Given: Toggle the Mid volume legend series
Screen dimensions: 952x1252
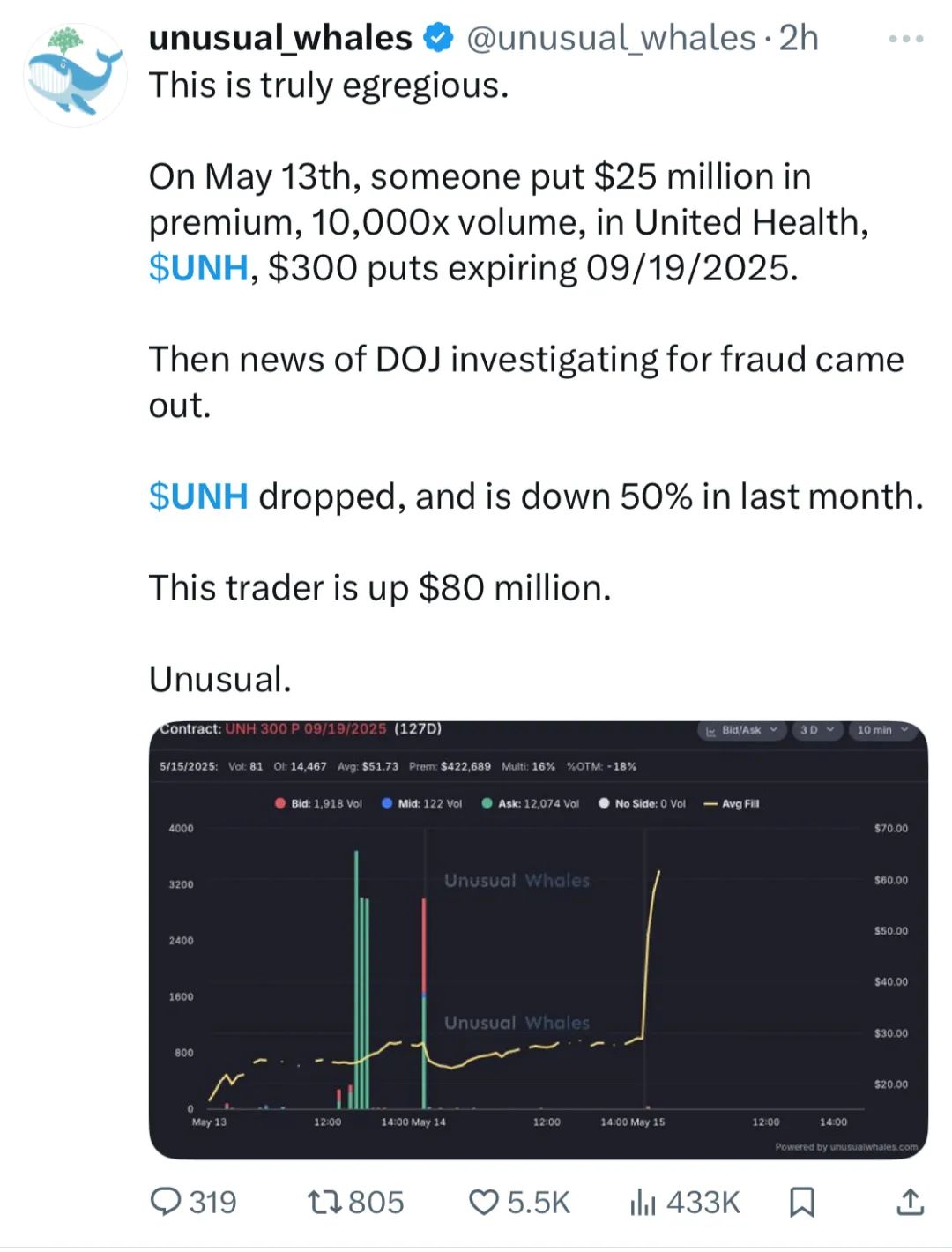Looking at the screenshot, I should pyautogui.click(x=422, y=803).
